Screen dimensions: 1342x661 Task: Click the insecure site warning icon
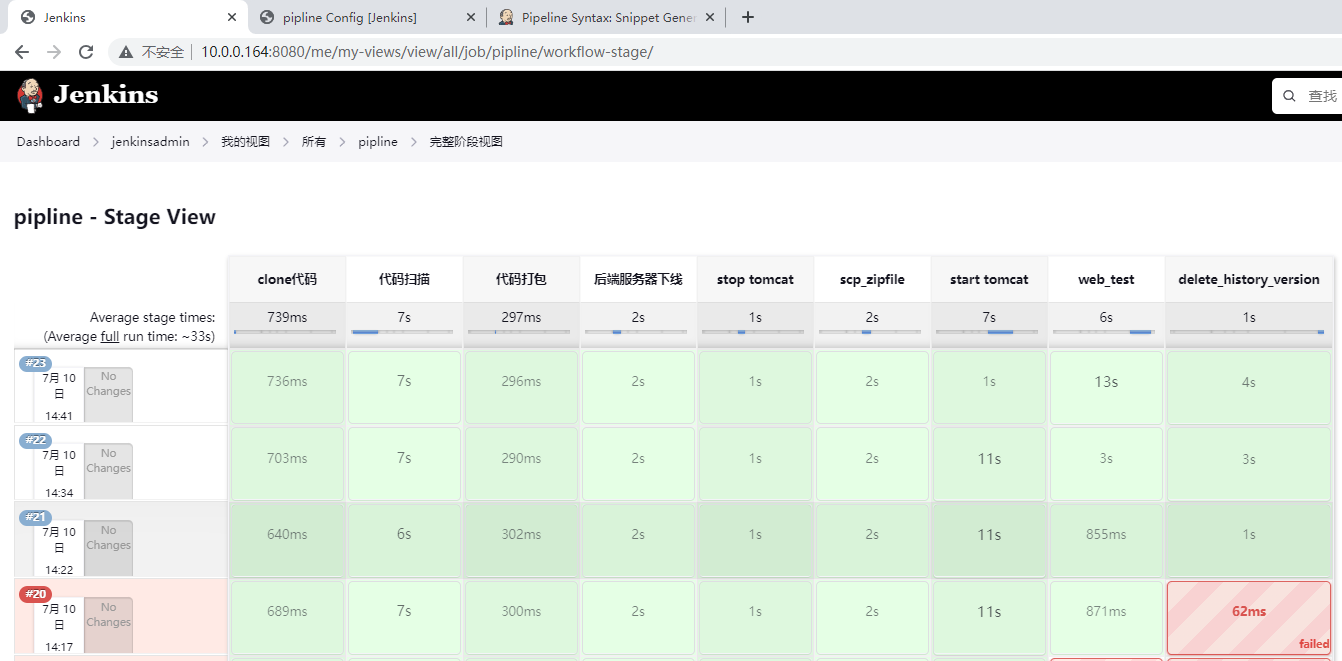(126, 52)
